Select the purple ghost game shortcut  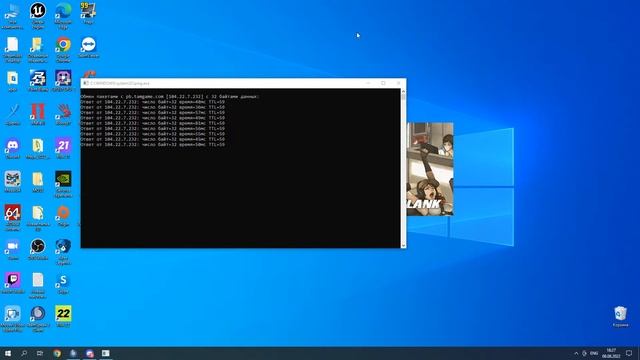(63, 79)
